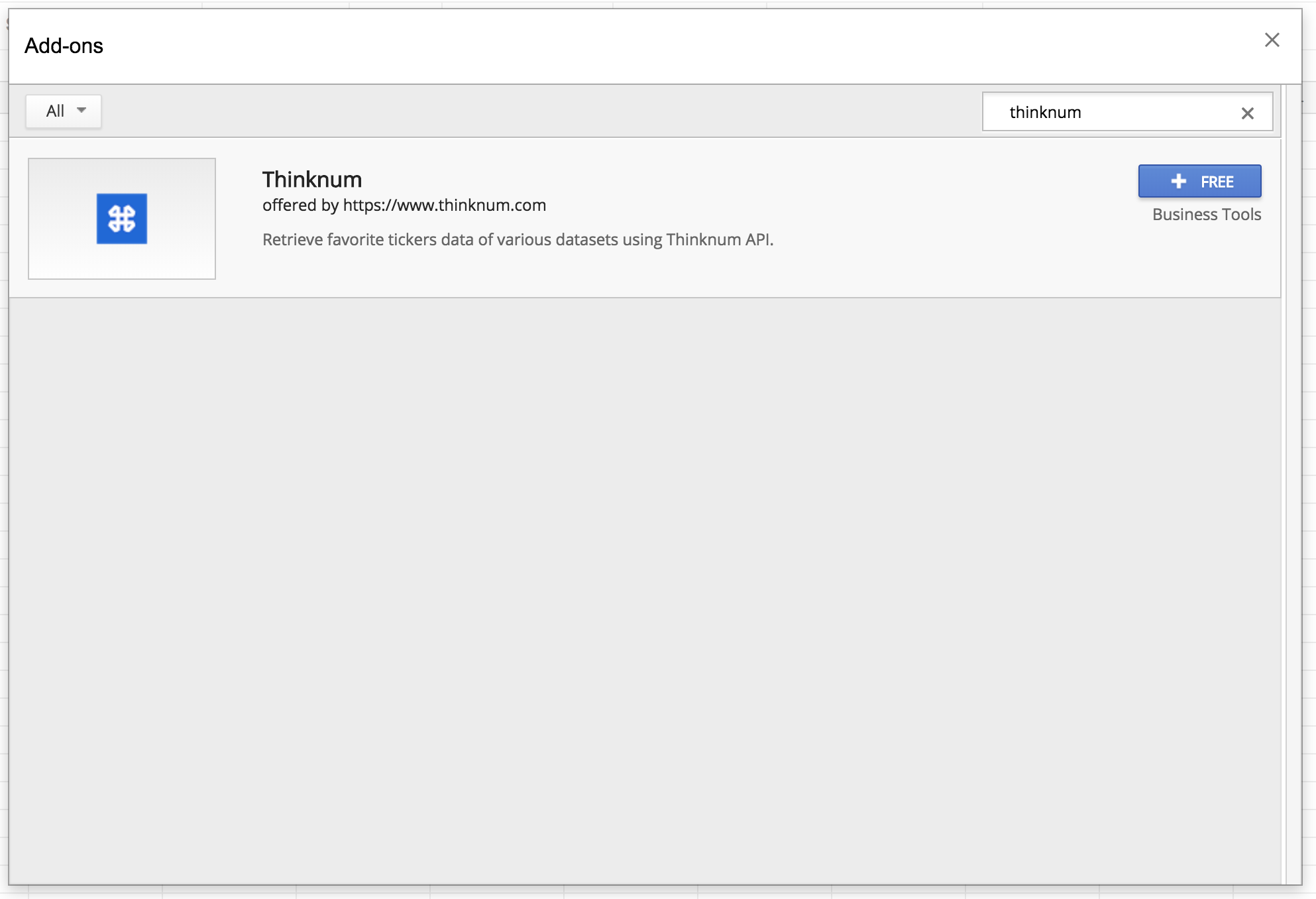Click the blue Thinknum logo icon
The height and width of the screenshot is (899, 1316).
coord(122,219)
